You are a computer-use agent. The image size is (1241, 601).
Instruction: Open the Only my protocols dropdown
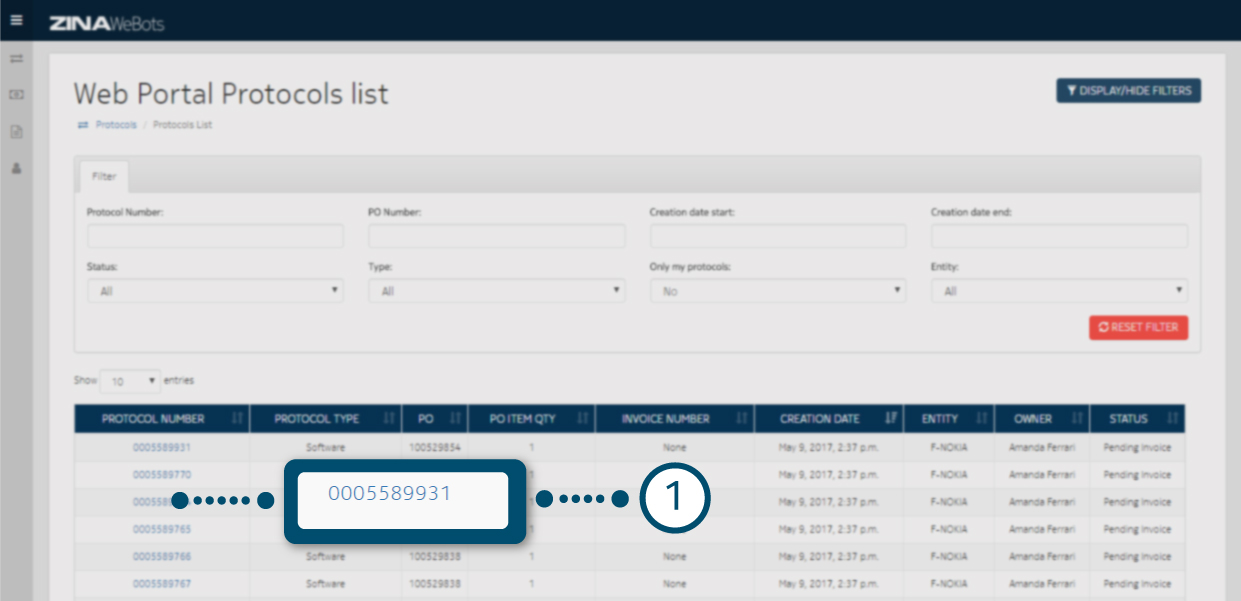click(x=777, y=291)
